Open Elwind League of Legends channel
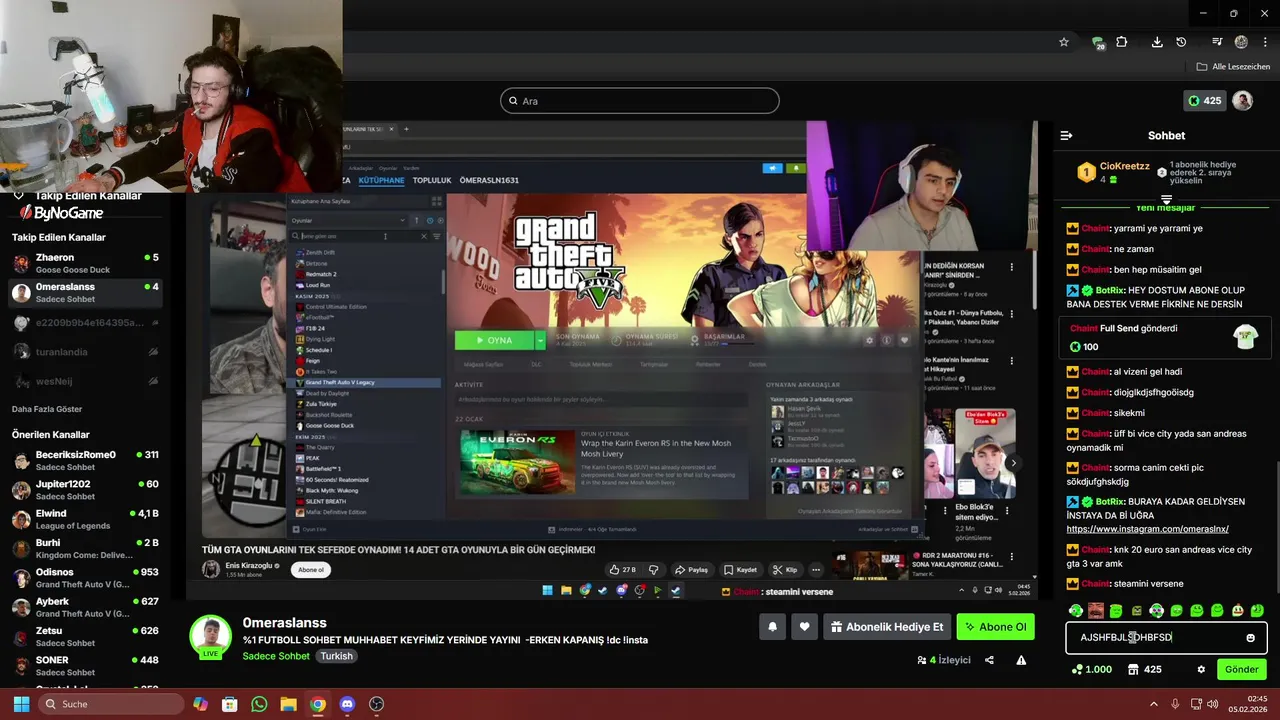The image size is (1280, 720). coord(85,519)
